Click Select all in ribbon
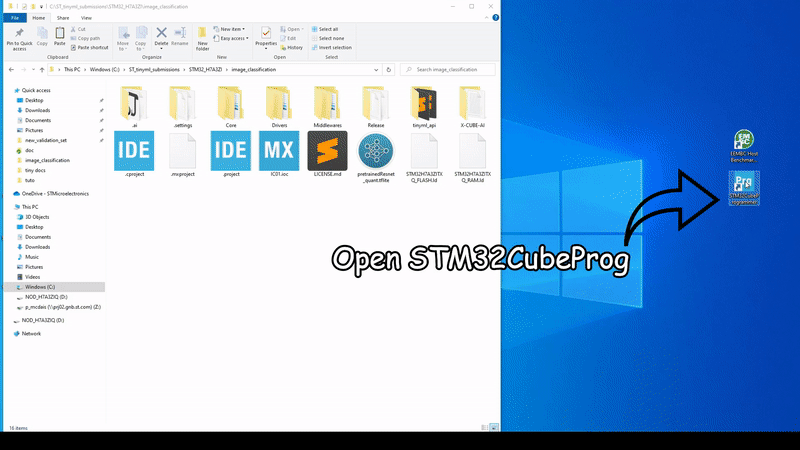This screenshot has height=450, width=800. (x=325, y=29)
